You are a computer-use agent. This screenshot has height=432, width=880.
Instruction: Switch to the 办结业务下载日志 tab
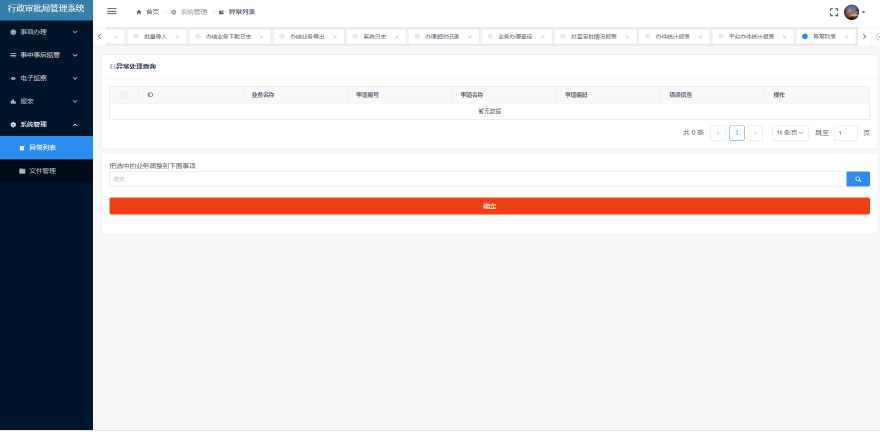click(x=229, y=36)
